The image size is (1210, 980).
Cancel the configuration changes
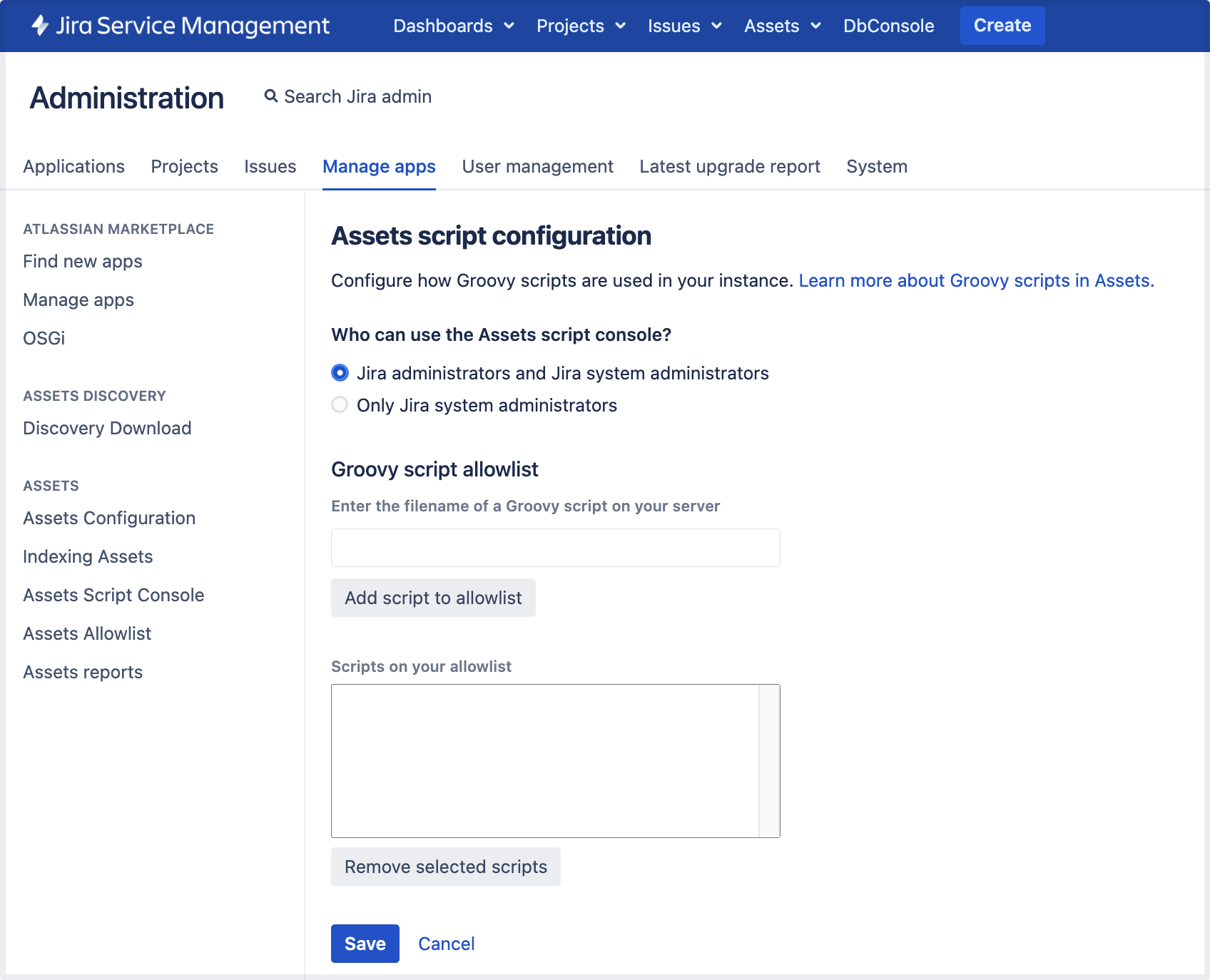447,944
